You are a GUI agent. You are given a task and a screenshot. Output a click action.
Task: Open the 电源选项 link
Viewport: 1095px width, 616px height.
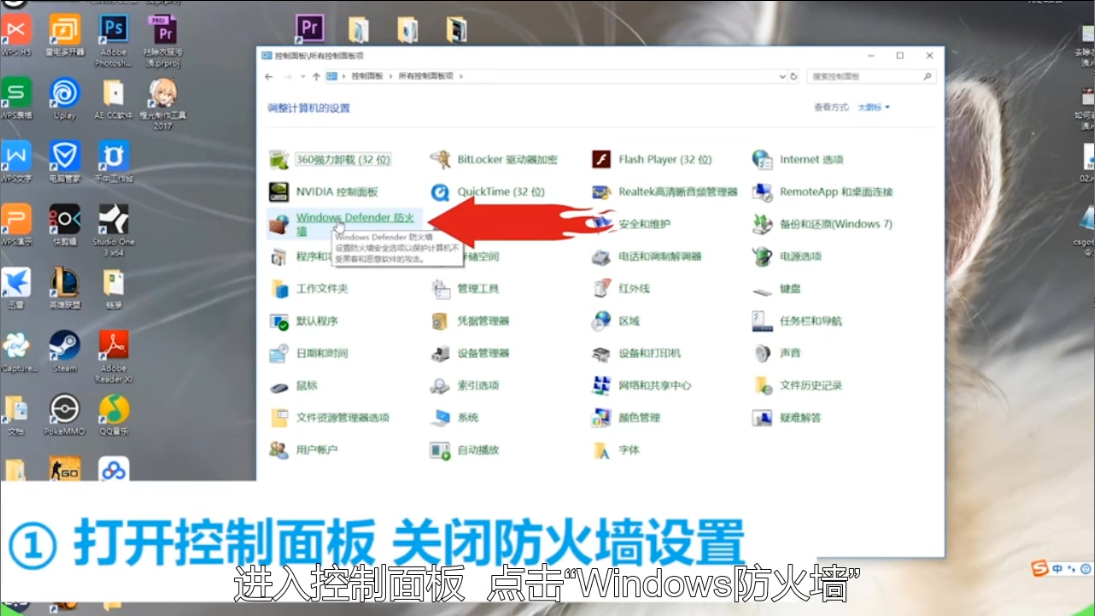click(x=800, y=257)
